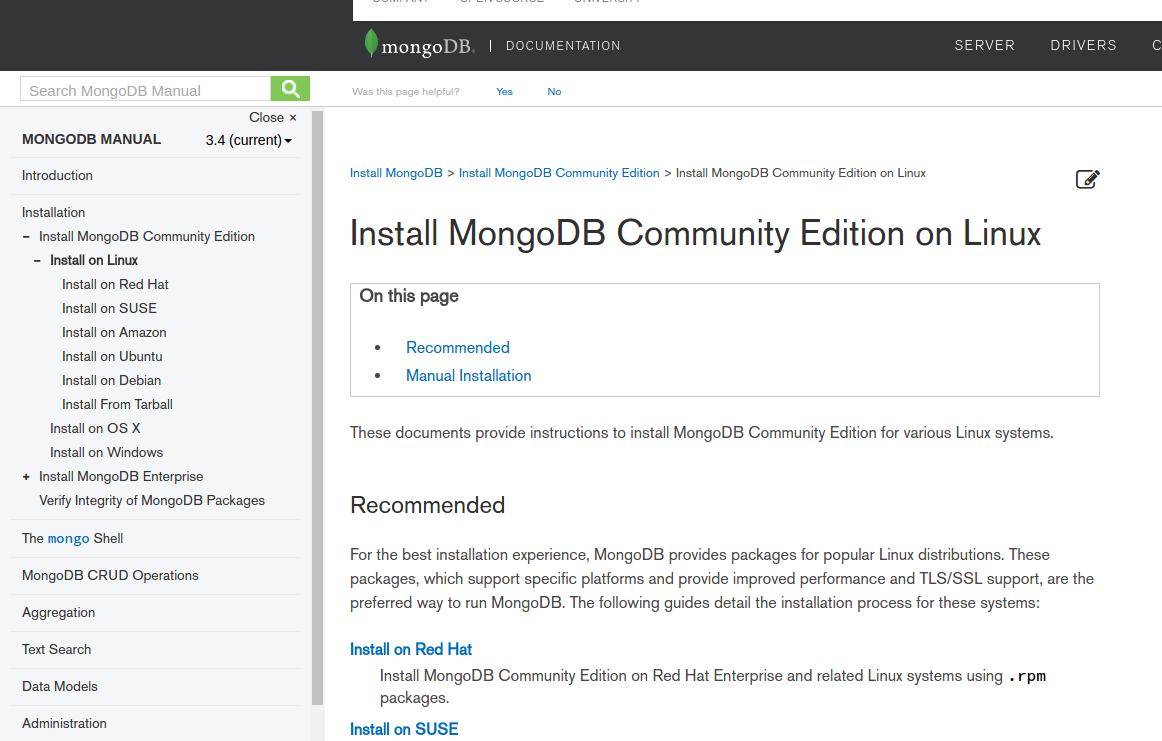Open Introduction in the sidebar
This screenshot has height=741, width=1162.
click(57, 176)
